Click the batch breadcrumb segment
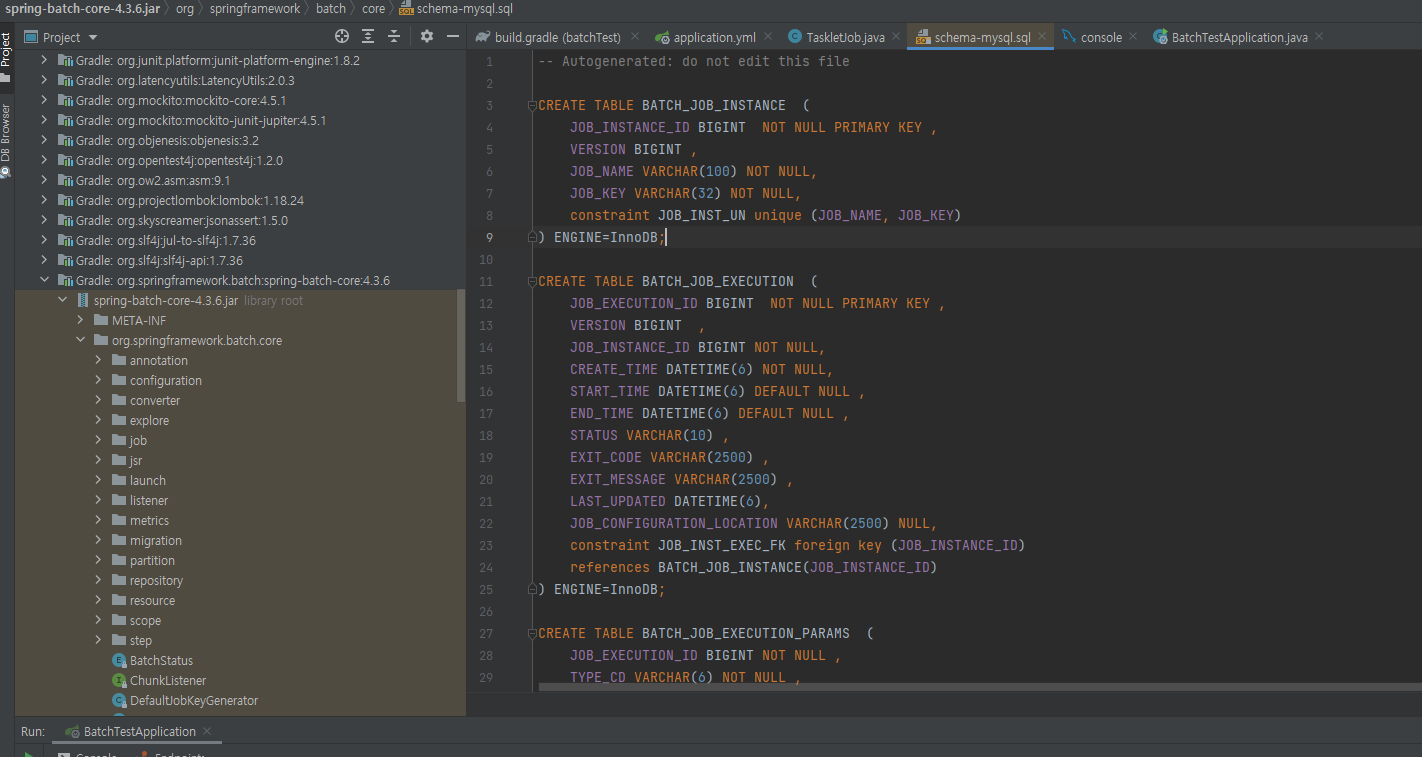This screenshot has height=757, width=1422. tap(331, 8)
